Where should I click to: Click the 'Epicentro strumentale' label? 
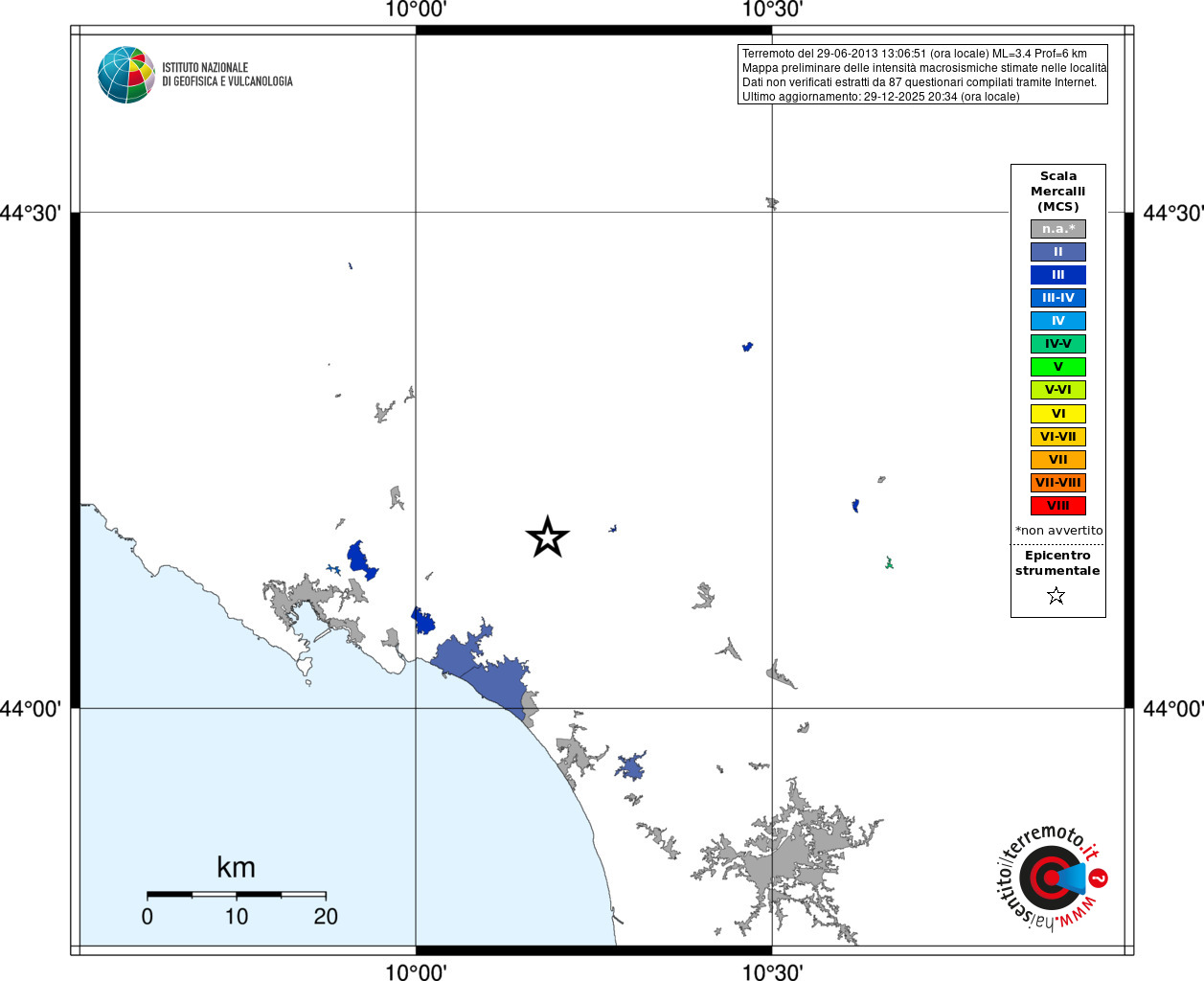tap(1057, 563)
